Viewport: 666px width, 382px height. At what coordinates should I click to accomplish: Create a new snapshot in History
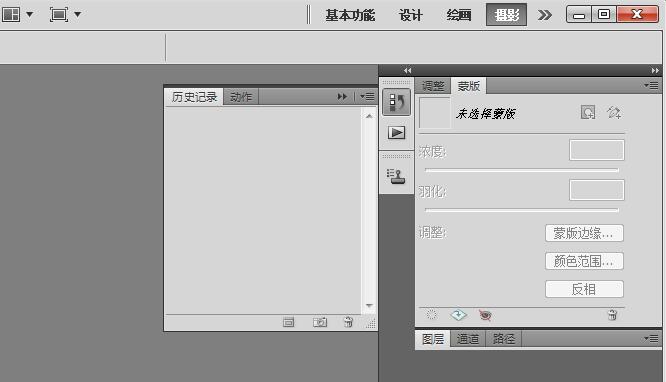click(x=320, y=323)
